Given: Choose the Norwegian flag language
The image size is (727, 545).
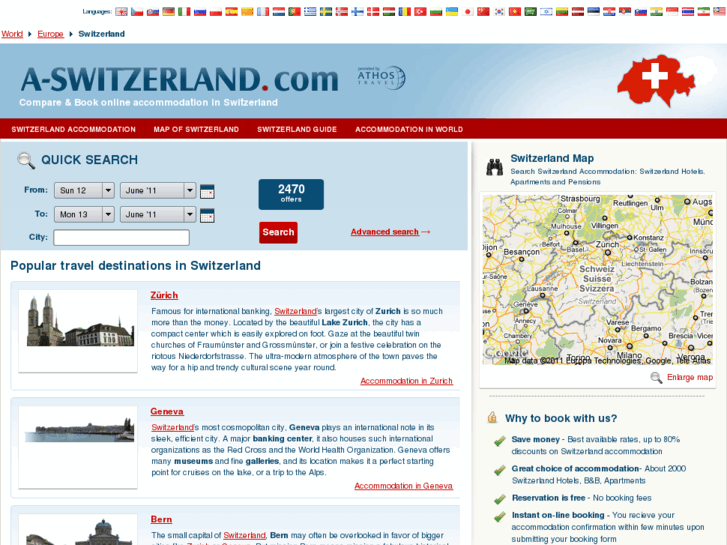Looking at the screenshot, I should tap(342, 12).
